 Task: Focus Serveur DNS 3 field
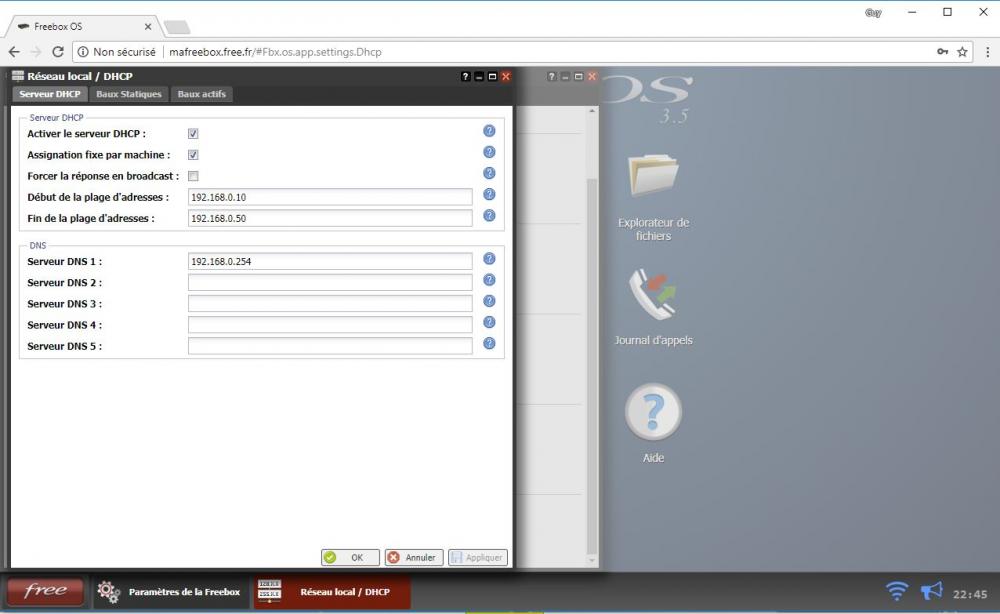pyautogui.click(x=330, y=303)
